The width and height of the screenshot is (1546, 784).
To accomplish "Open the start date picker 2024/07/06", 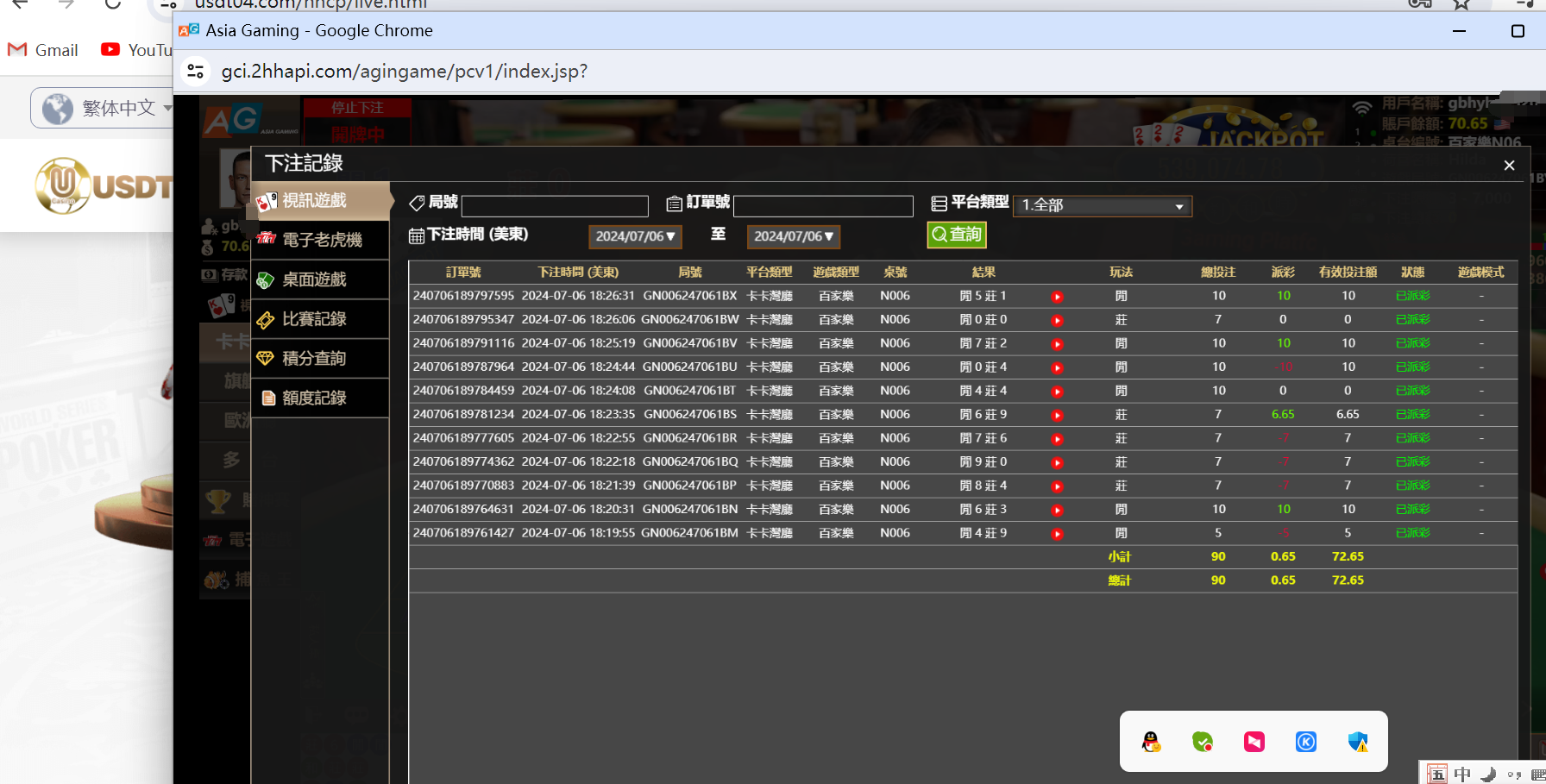I will click(635, 236).
